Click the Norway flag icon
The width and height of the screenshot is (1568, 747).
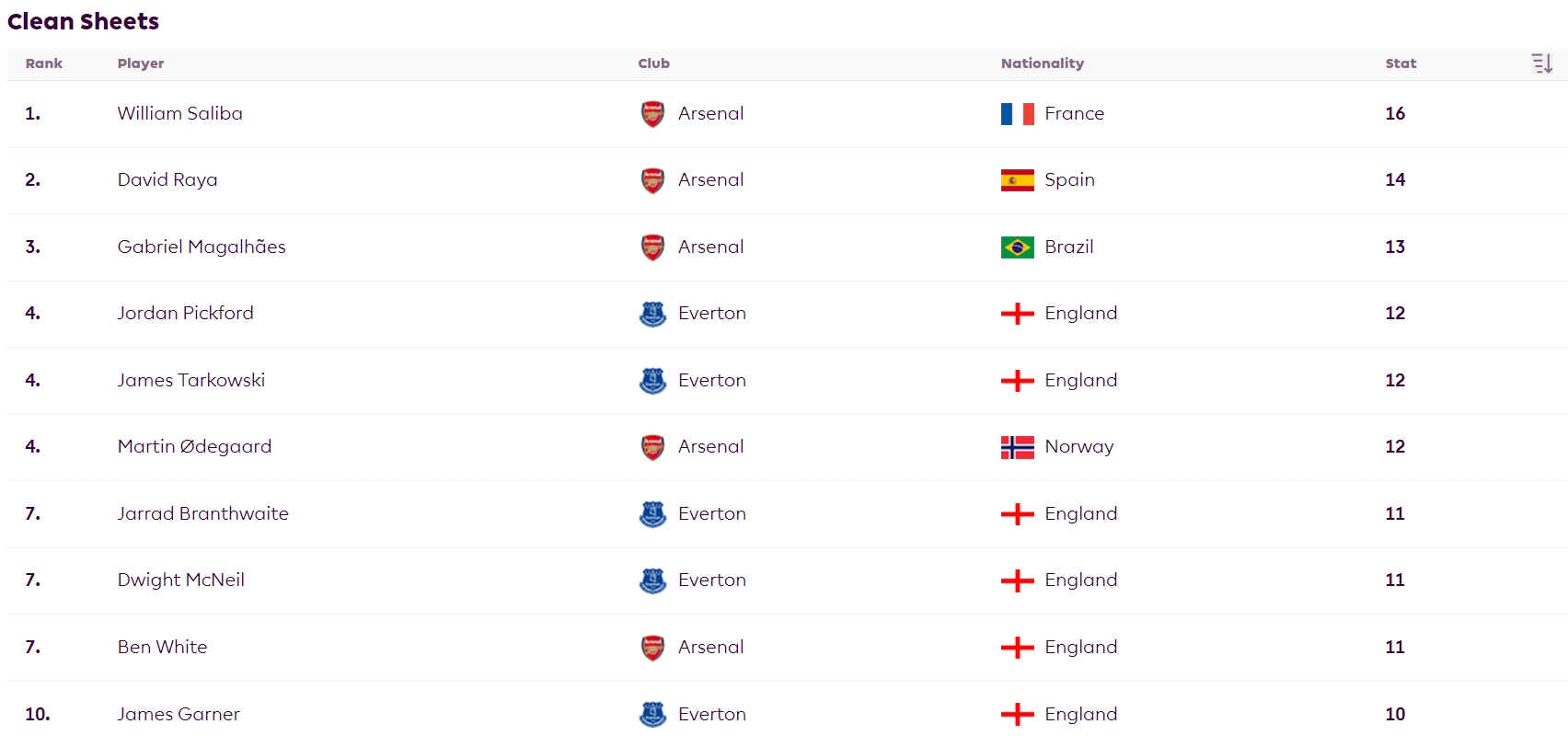pos(1017,447)
